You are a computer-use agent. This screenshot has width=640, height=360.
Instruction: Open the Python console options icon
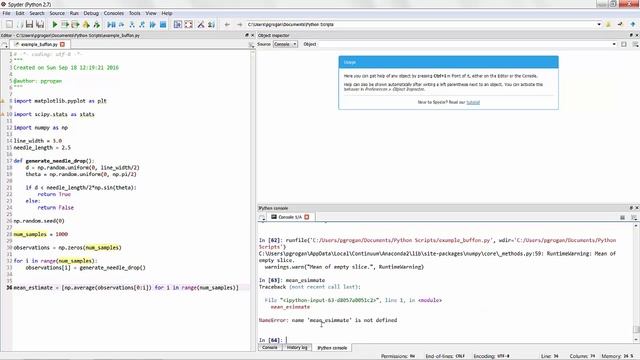click(634, 218)
